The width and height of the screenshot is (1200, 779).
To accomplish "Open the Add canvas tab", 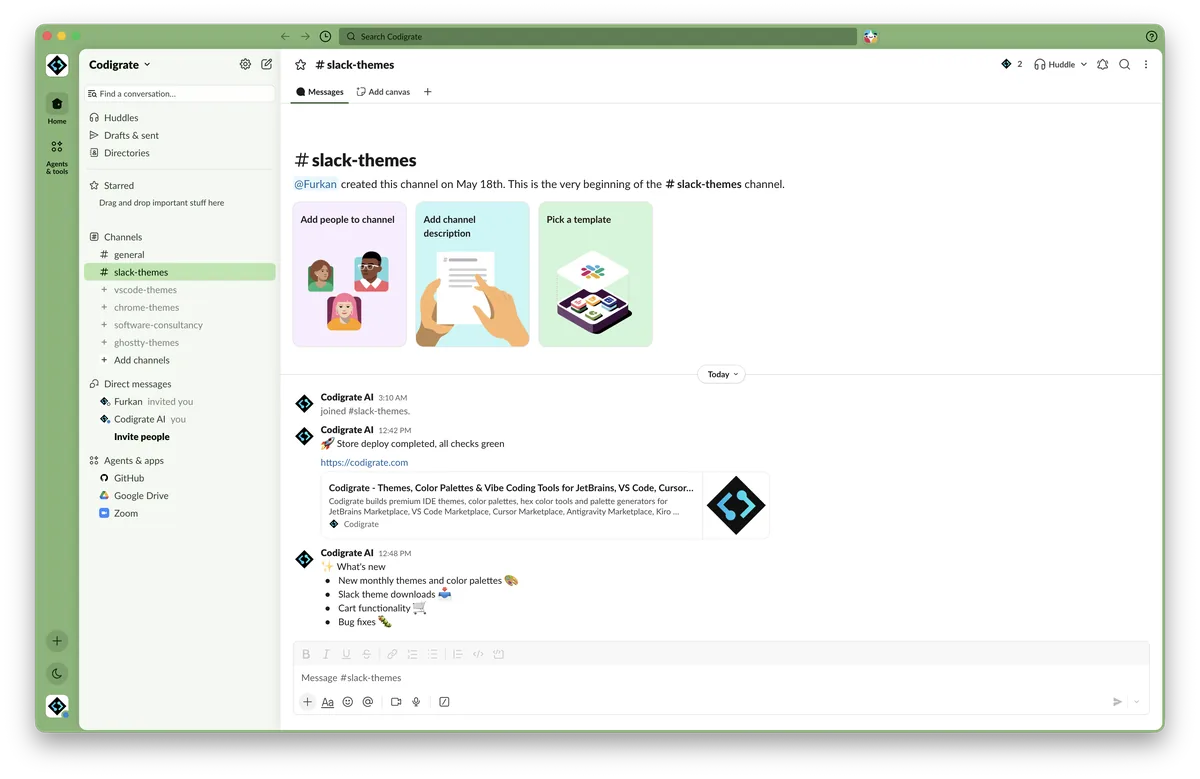I will tap(383, 92).
